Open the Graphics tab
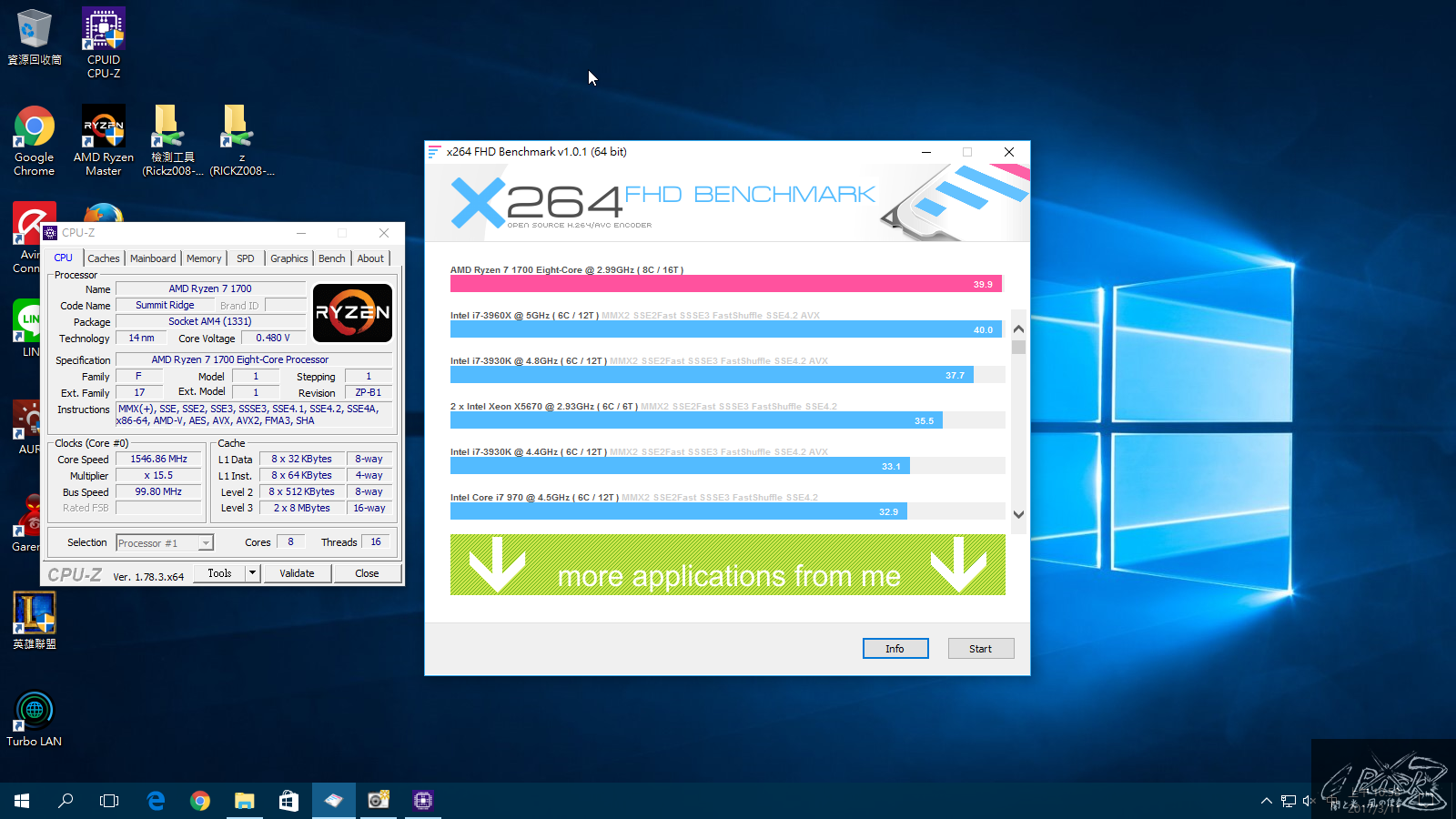The width and height of the screenshot is (1456, 819). click(x=289, y=259)
